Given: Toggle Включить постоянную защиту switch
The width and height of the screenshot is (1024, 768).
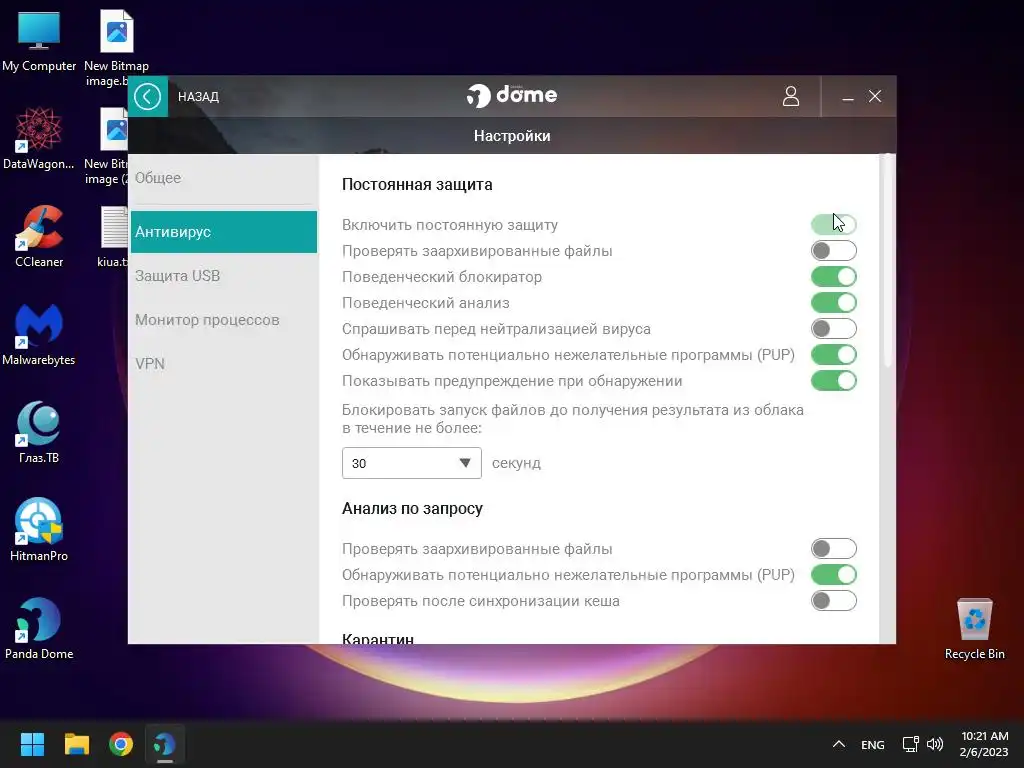Looking at the screenshot, I should click(833, 225).
